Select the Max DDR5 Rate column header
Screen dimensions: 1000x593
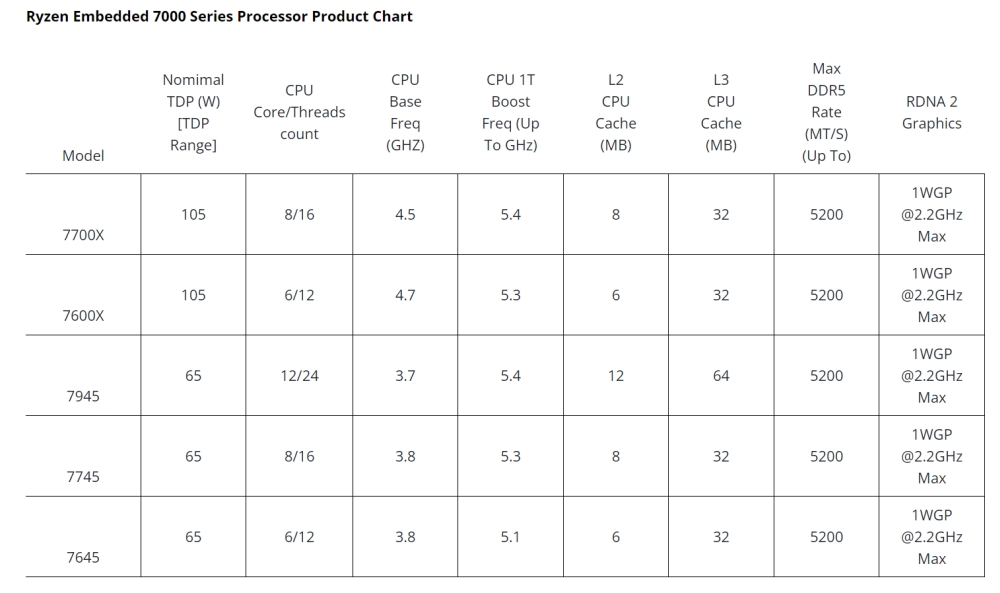pyautogui.click(x=826, y=112)
